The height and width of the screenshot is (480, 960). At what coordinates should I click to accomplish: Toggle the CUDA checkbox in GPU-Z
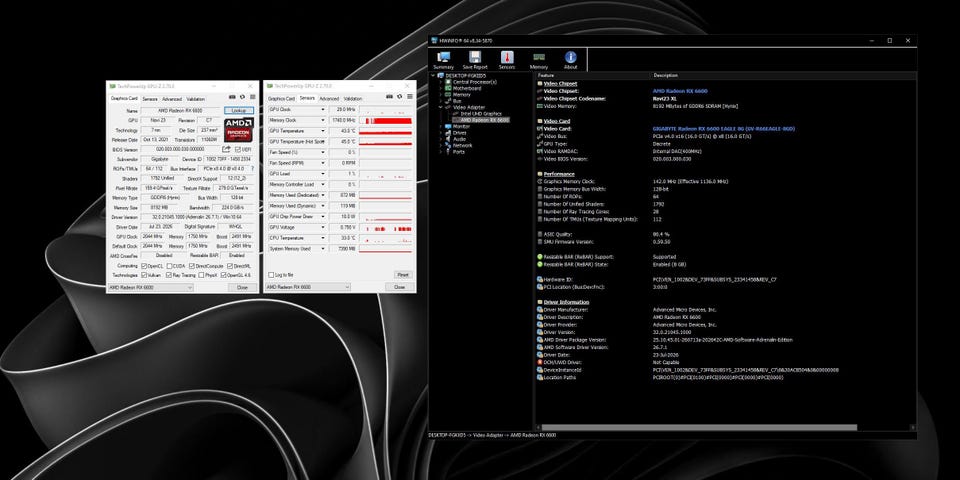tap(170, 266)
